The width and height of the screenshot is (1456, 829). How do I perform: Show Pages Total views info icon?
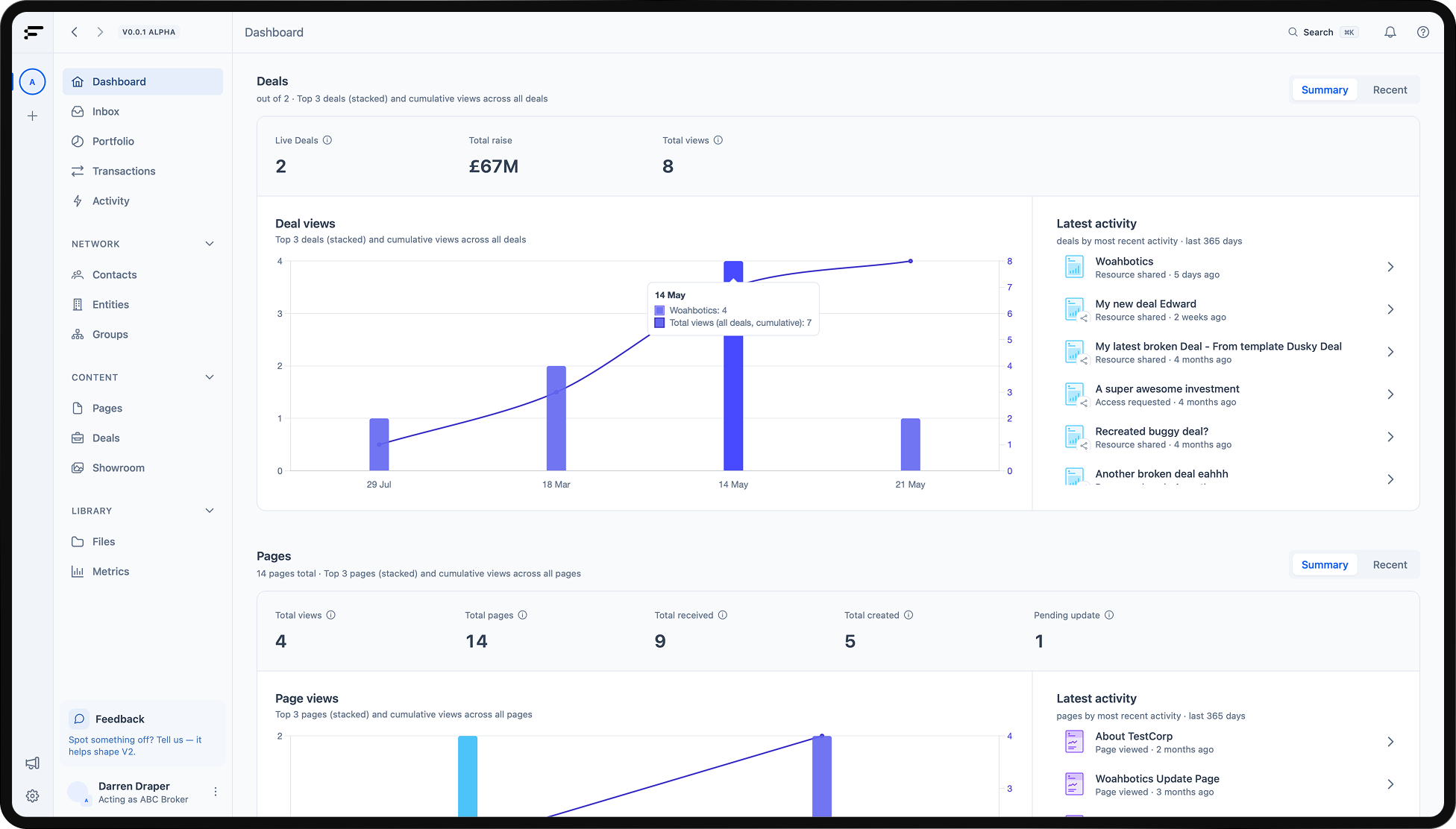pos(331,615)
